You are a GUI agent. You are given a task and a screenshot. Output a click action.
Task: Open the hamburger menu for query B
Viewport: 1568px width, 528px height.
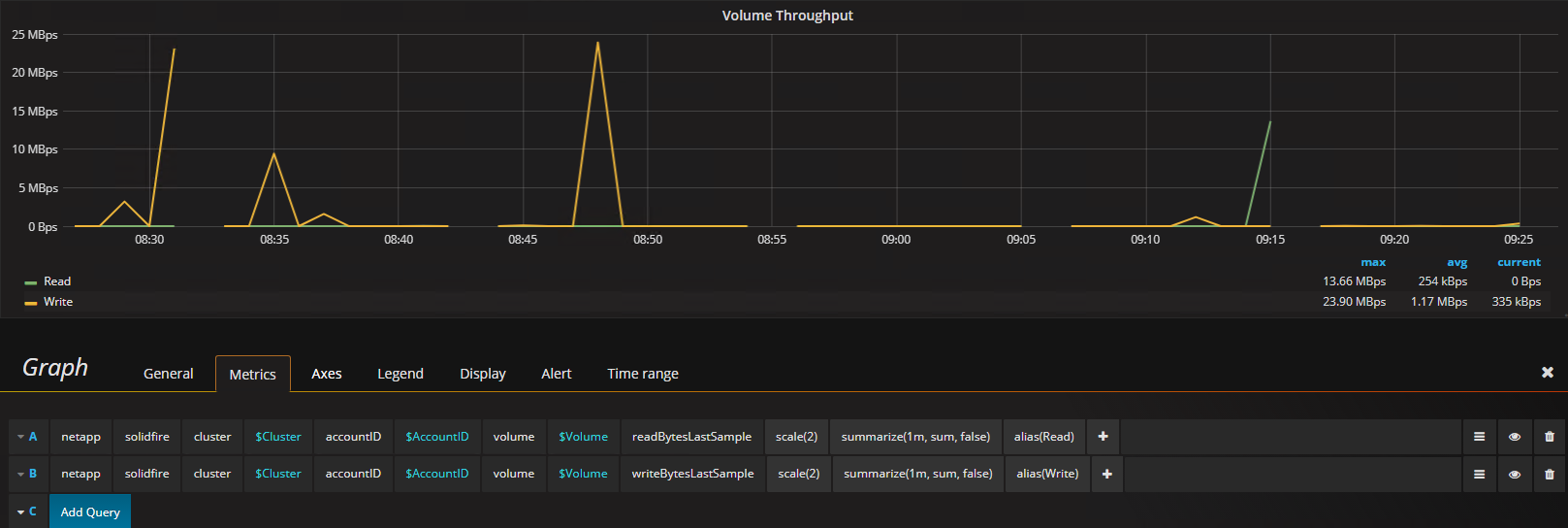[x=1479, y=474]
